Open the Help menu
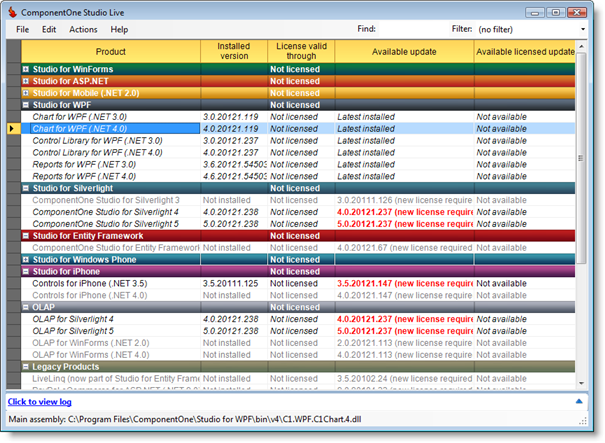This screenshot has height=443, width=605. [119, 30]
